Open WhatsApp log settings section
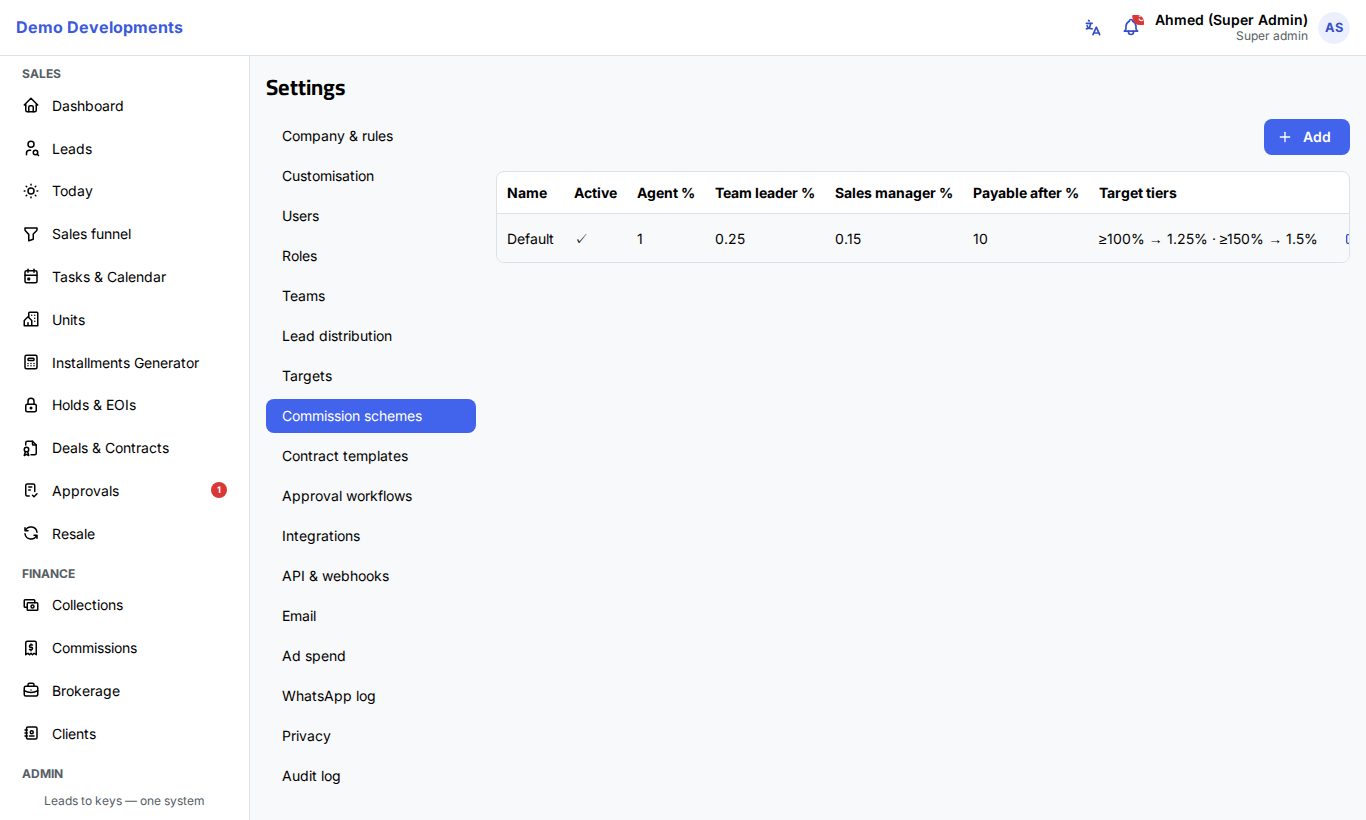1366x820 pixels. tap(371, 696)
